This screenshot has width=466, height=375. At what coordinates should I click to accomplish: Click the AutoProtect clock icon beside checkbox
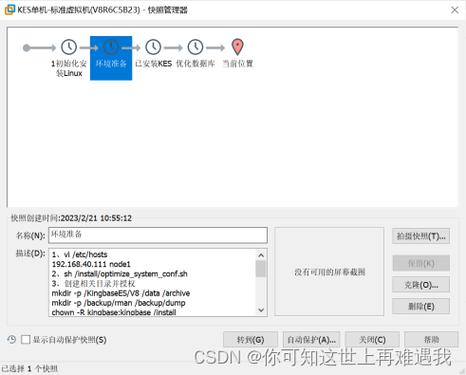(x=12, y=339)
